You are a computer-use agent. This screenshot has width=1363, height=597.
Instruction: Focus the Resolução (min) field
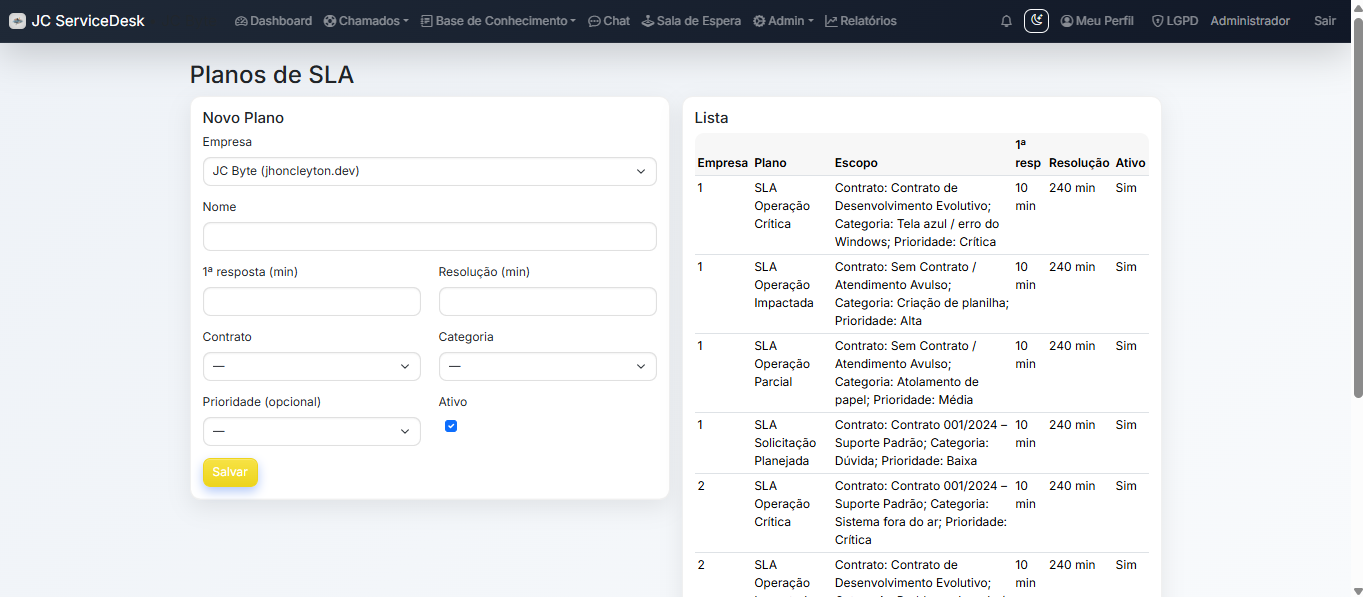tap(547, 301)
